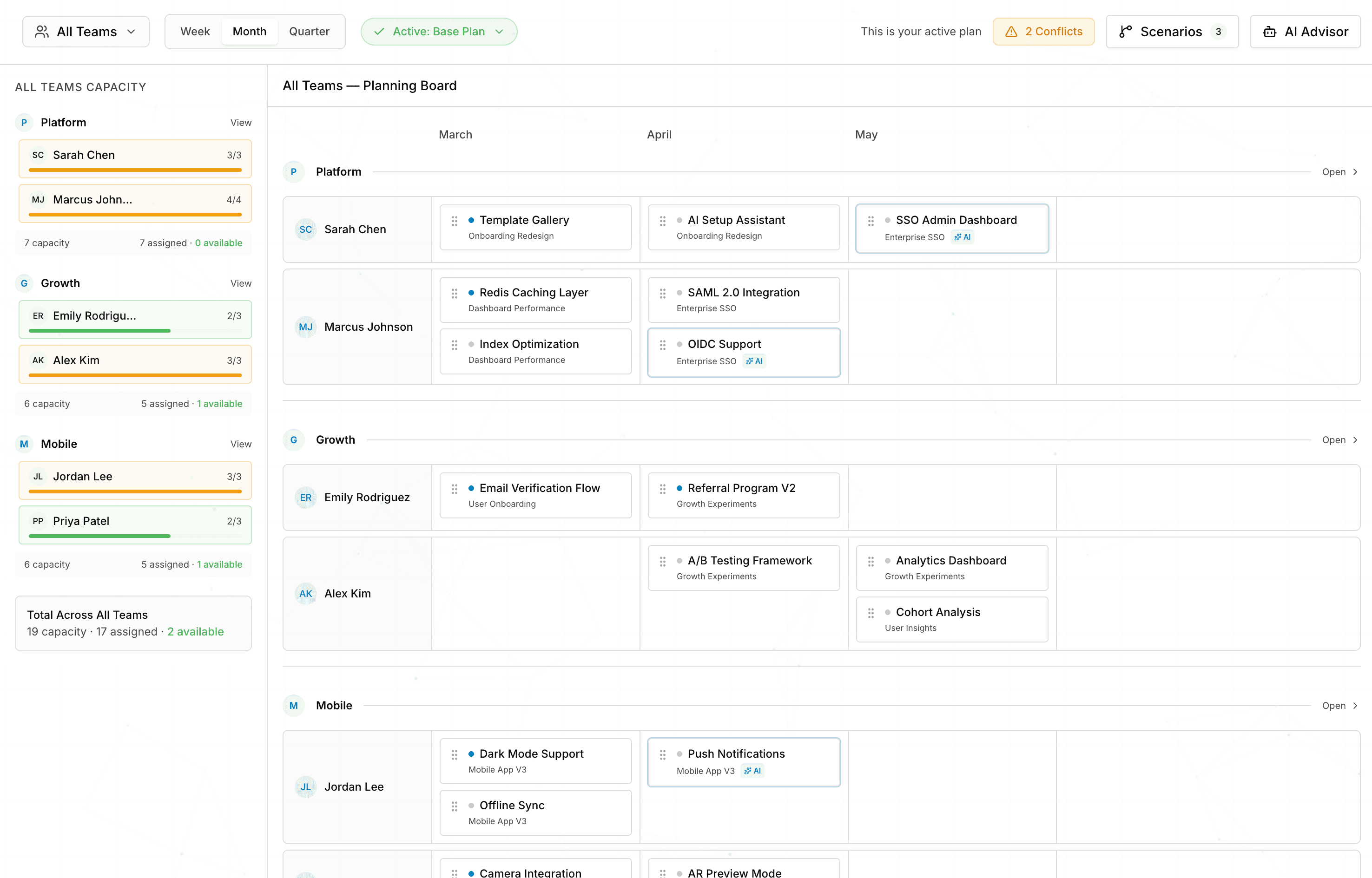The image size is (1372, 878).
Task: Click Alex Kim's capacity progress bar
Action: pos(135,375)
